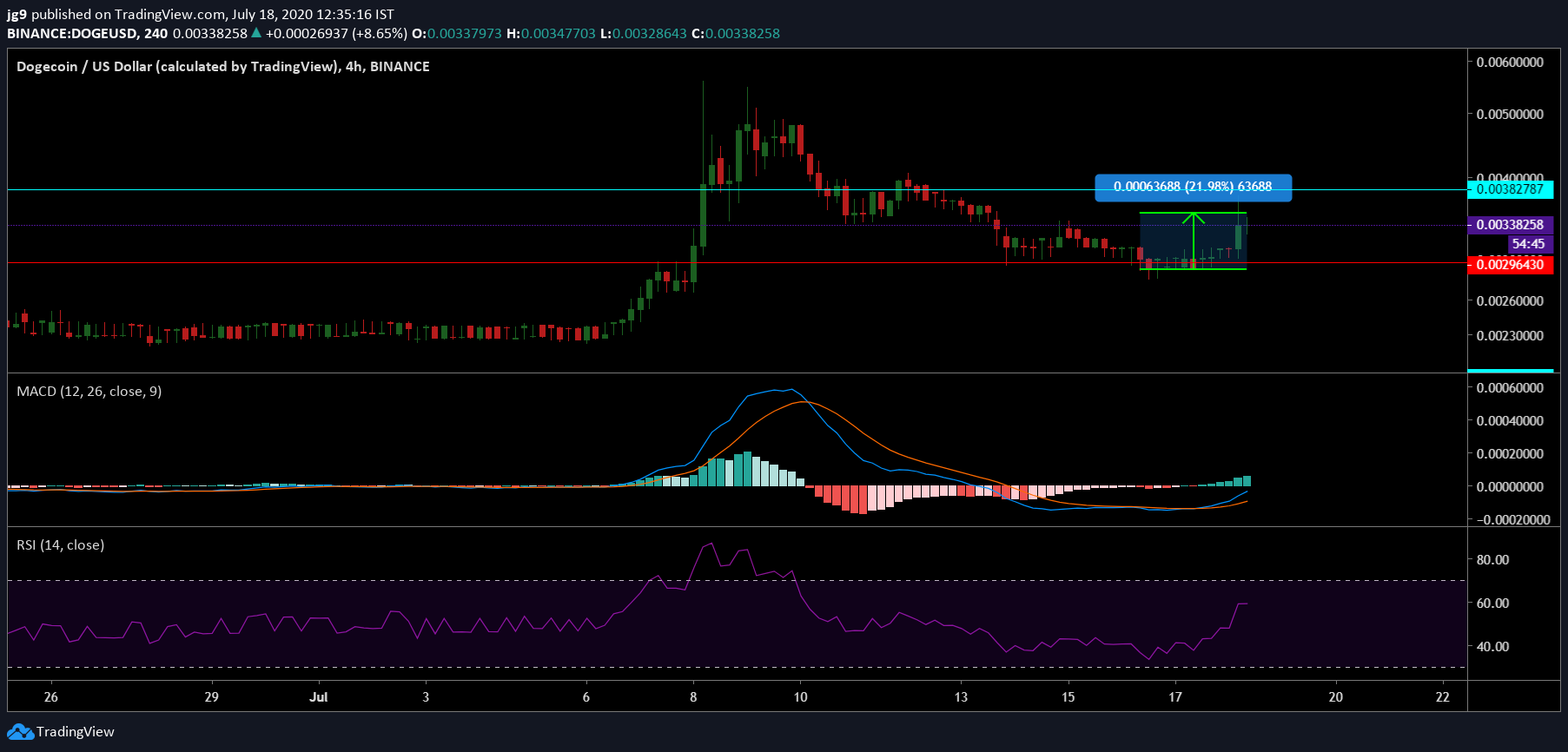Click the date 26 on time axis
Image resolution: width=1568 pixels, height=752 pixels.
51,697
